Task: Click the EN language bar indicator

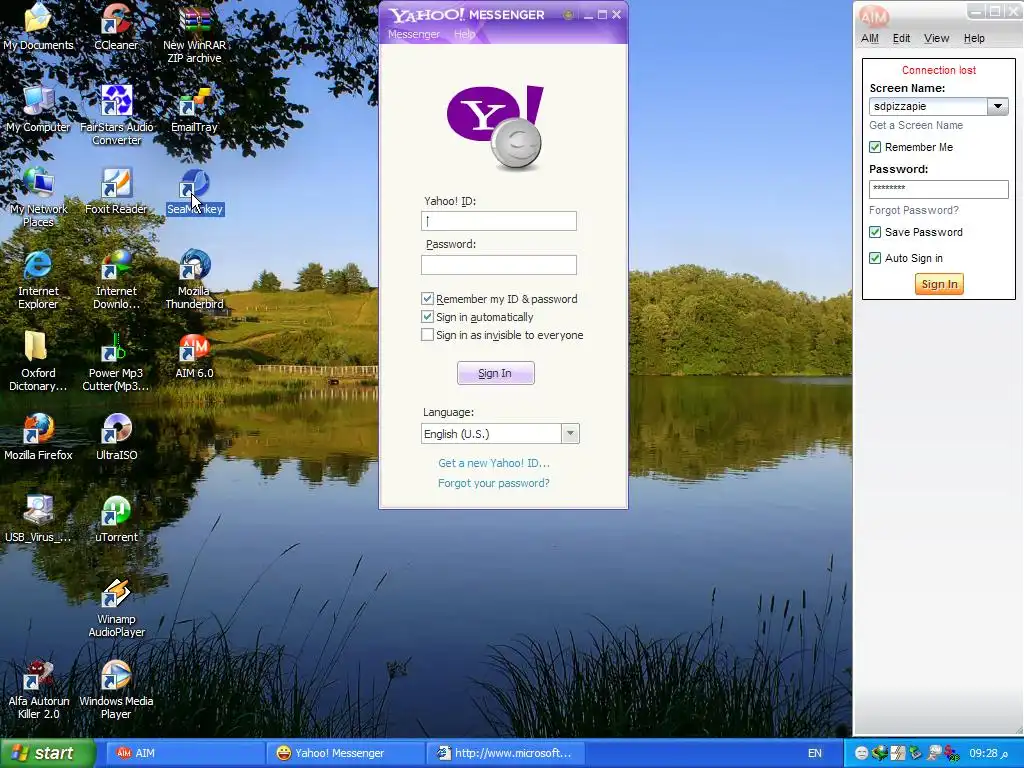Action: click(x=814, y=753)
